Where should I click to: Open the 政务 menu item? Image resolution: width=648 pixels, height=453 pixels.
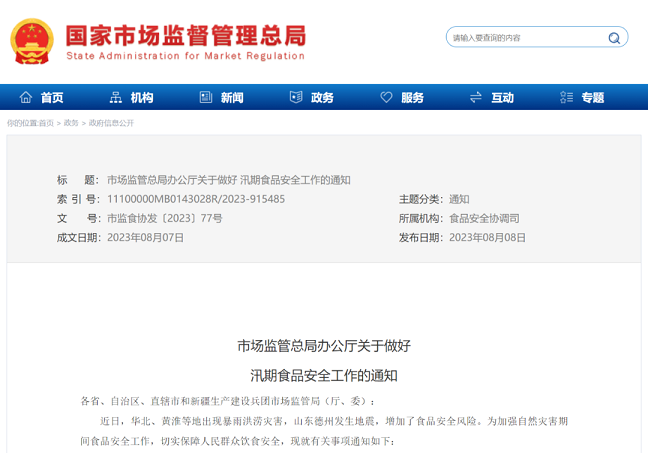[x=322, y=98]
